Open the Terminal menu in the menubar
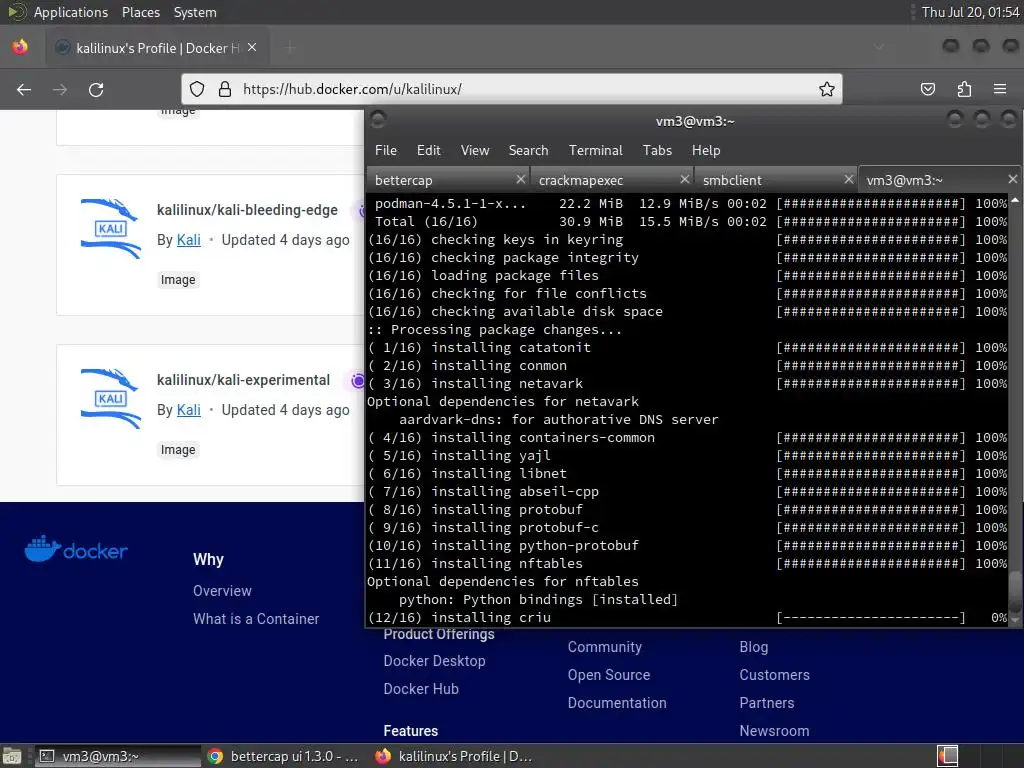Viewport: 1024px width, 768px height. (x=596, y=150)
